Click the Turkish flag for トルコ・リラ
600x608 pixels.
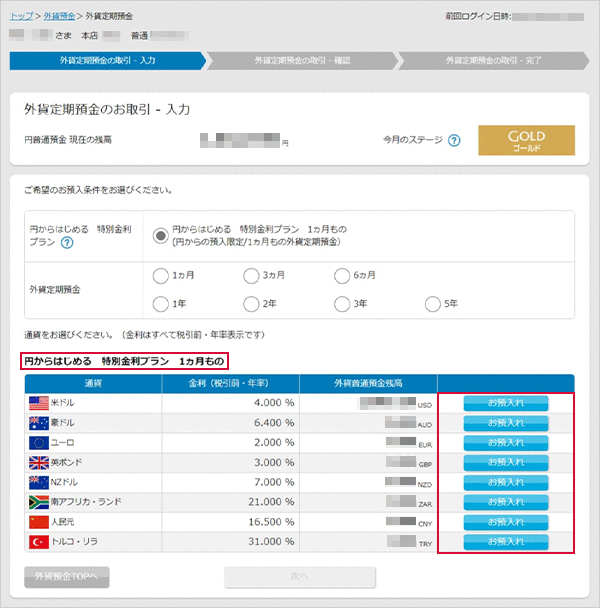(39, 541)
